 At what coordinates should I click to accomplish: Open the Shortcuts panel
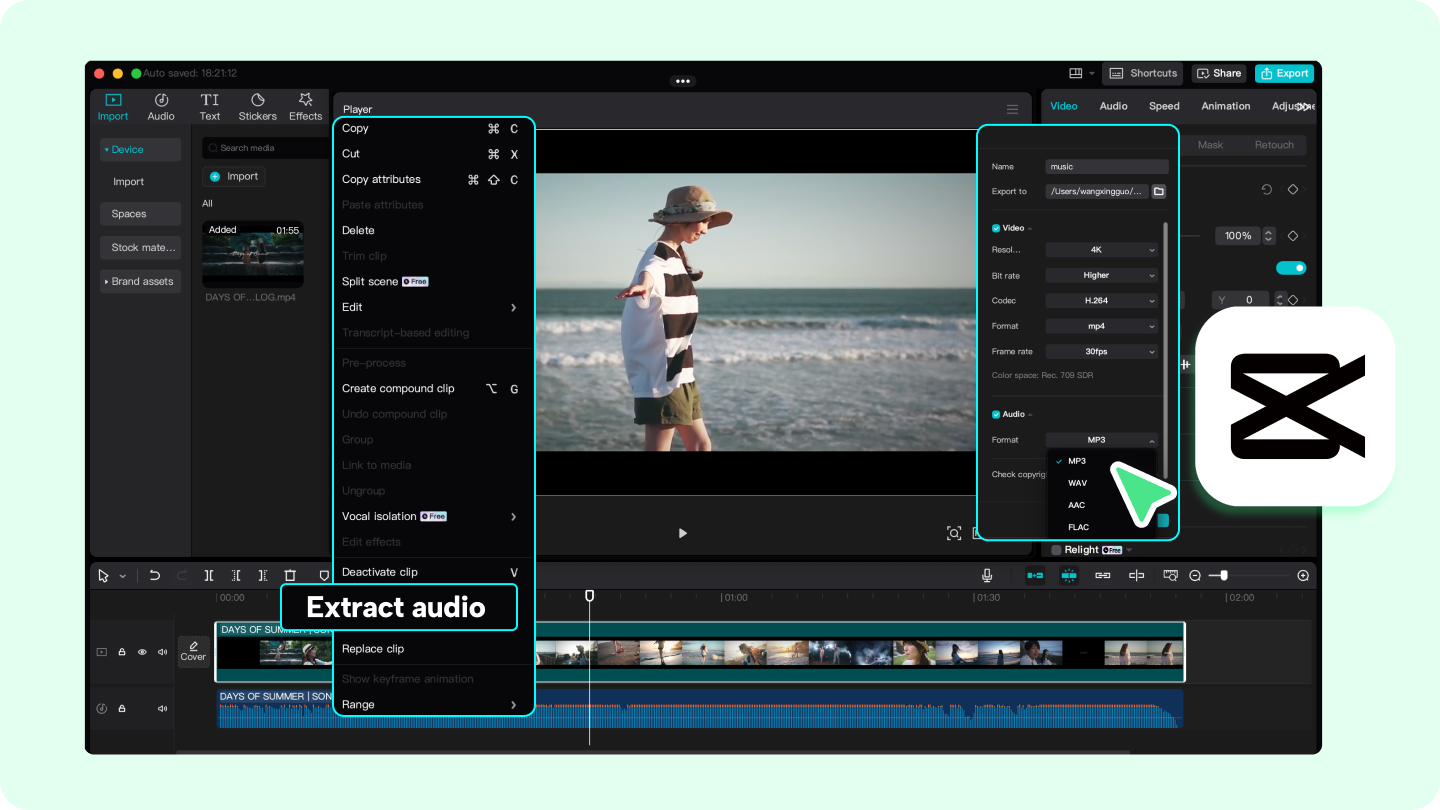click(1142, 73)
